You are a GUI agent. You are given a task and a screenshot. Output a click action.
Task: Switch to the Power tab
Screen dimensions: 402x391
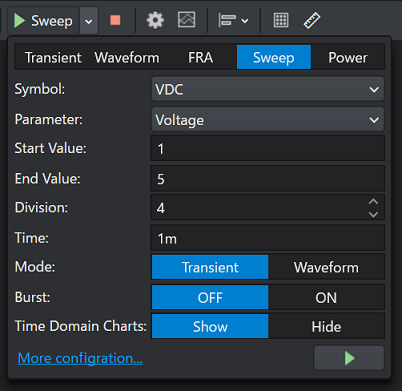(x=348, y=57)
